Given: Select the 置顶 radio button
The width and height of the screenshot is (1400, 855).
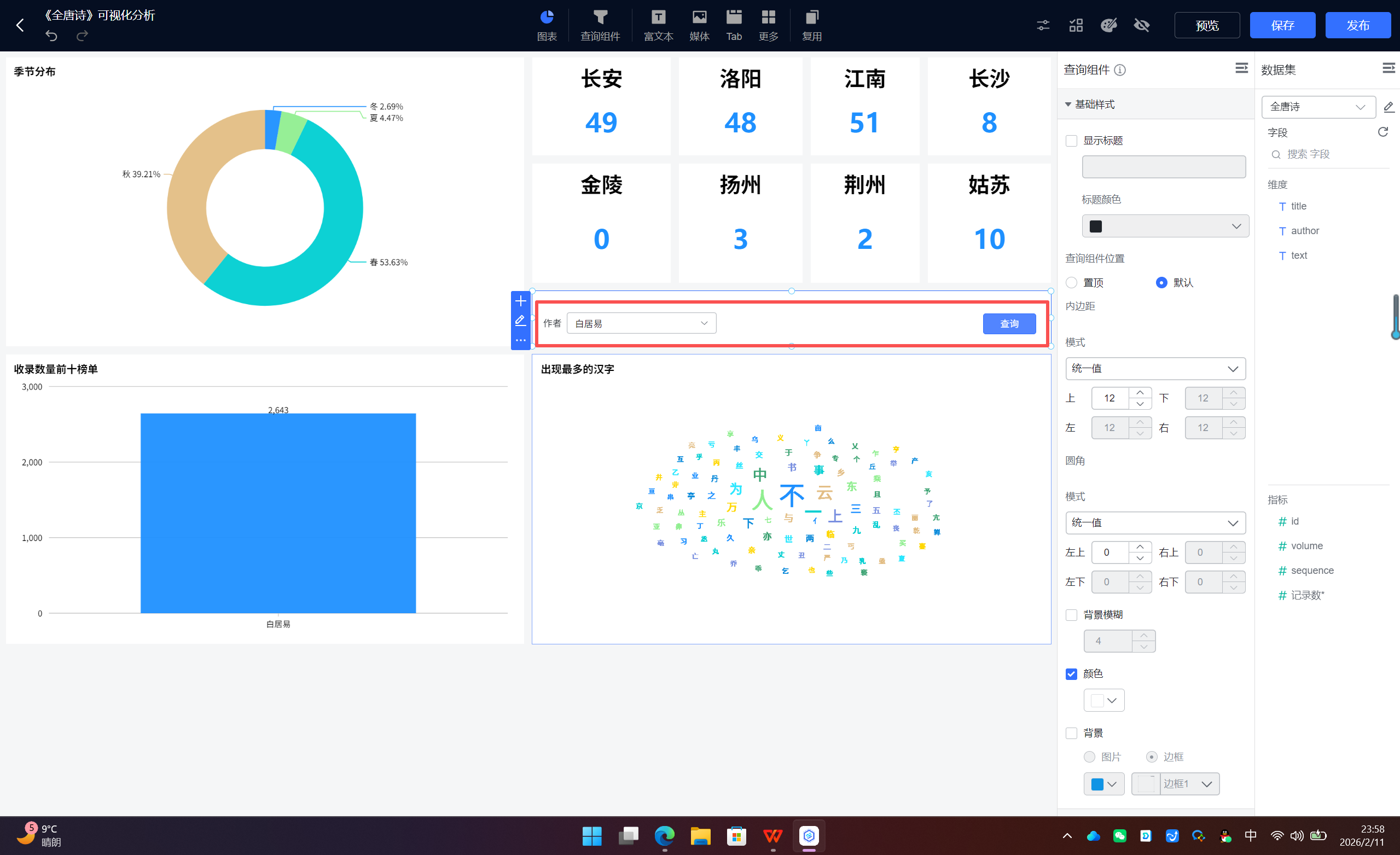Looking at the screenshot, I should [x=1072, y=282].
